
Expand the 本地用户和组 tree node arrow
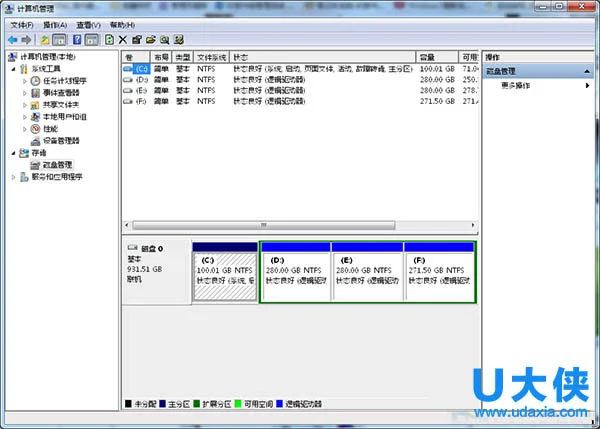[x=25, y=117]
